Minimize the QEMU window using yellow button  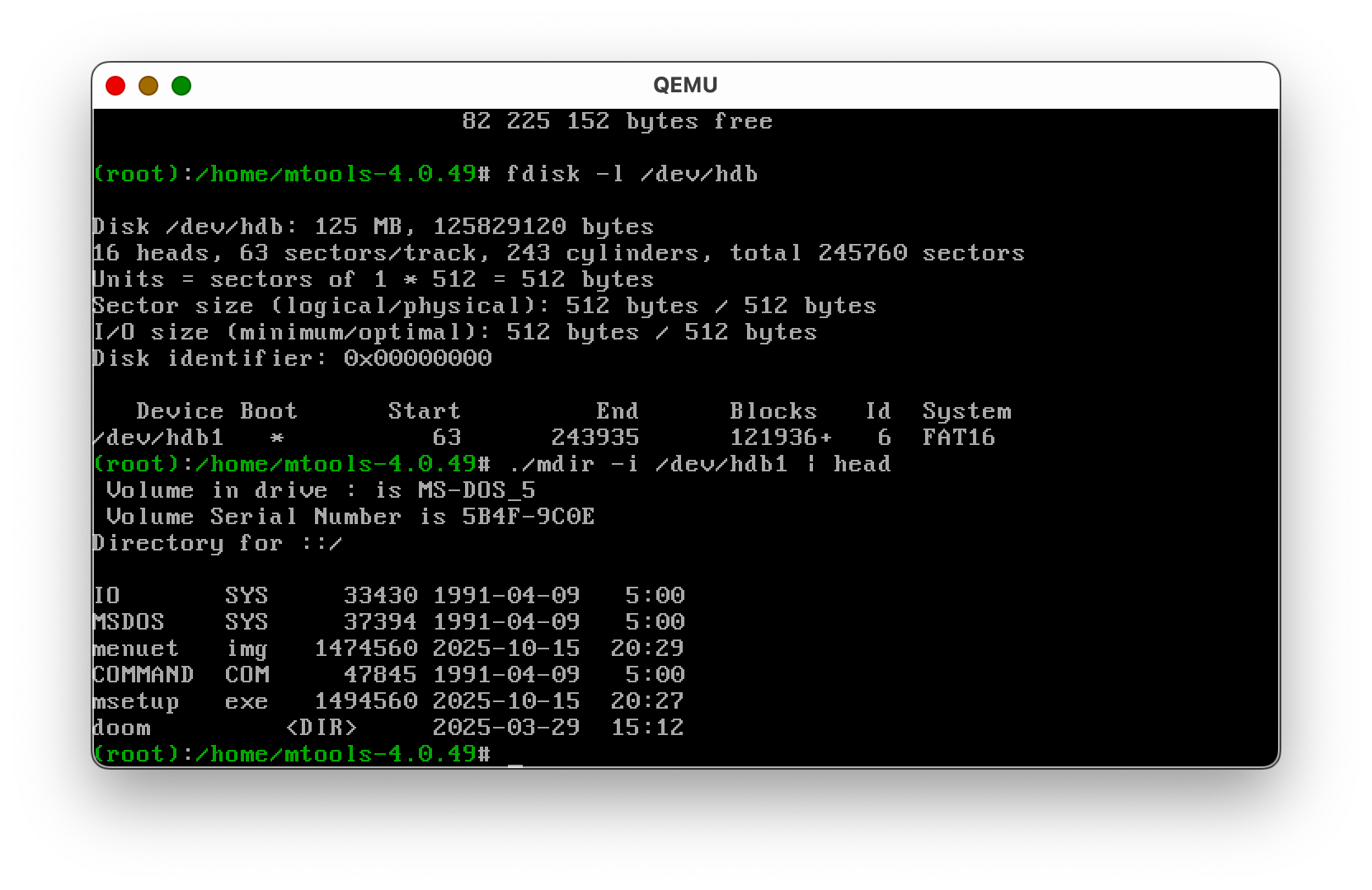[x=148, y=86]
